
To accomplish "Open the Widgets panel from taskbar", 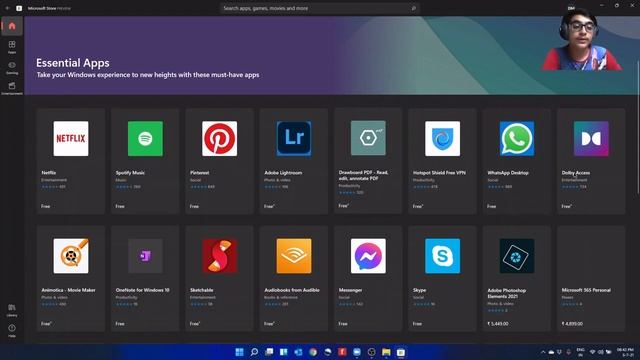I will (283, 352).
